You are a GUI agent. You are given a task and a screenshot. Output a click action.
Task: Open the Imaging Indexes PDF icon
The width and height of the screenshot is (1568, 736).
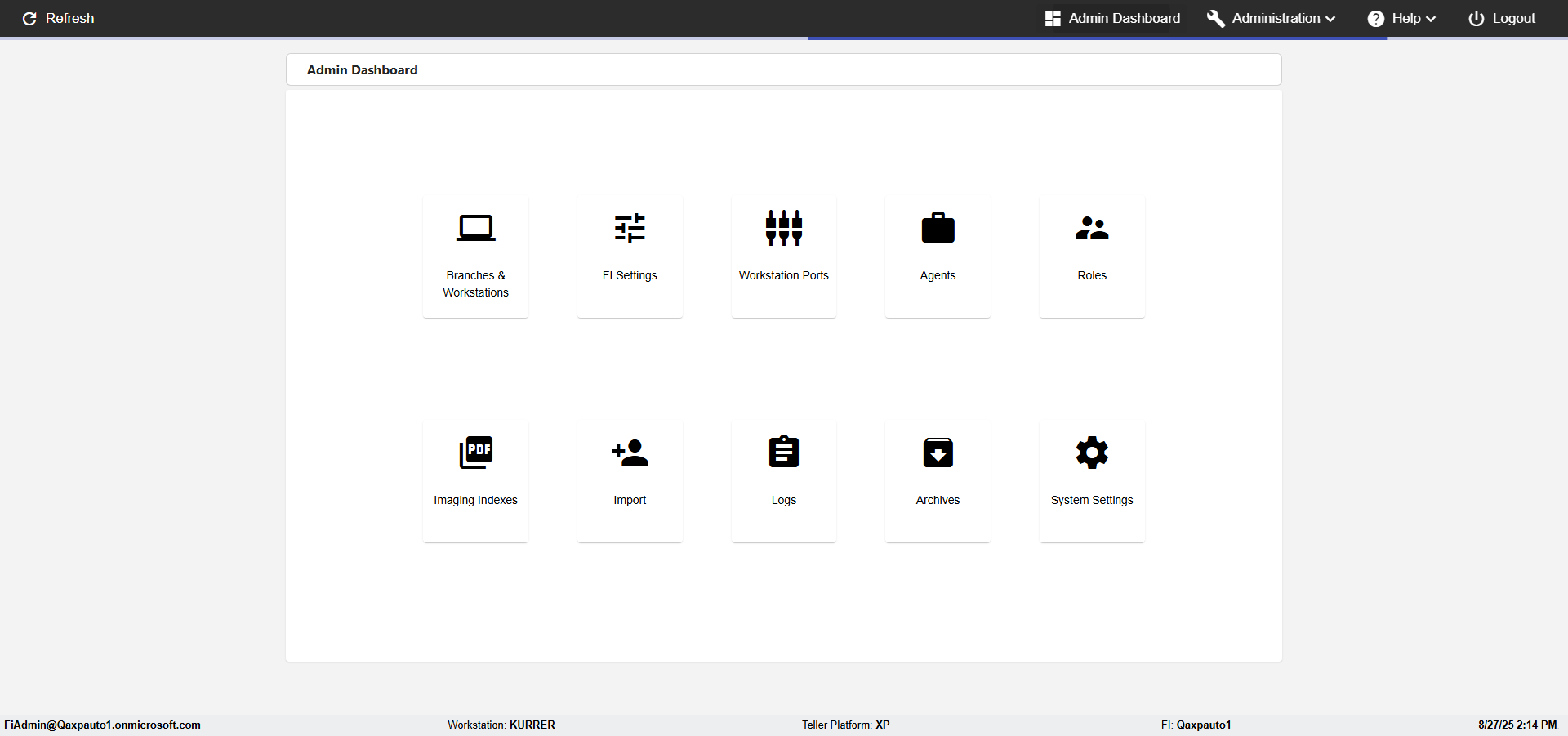coord(475,453)
